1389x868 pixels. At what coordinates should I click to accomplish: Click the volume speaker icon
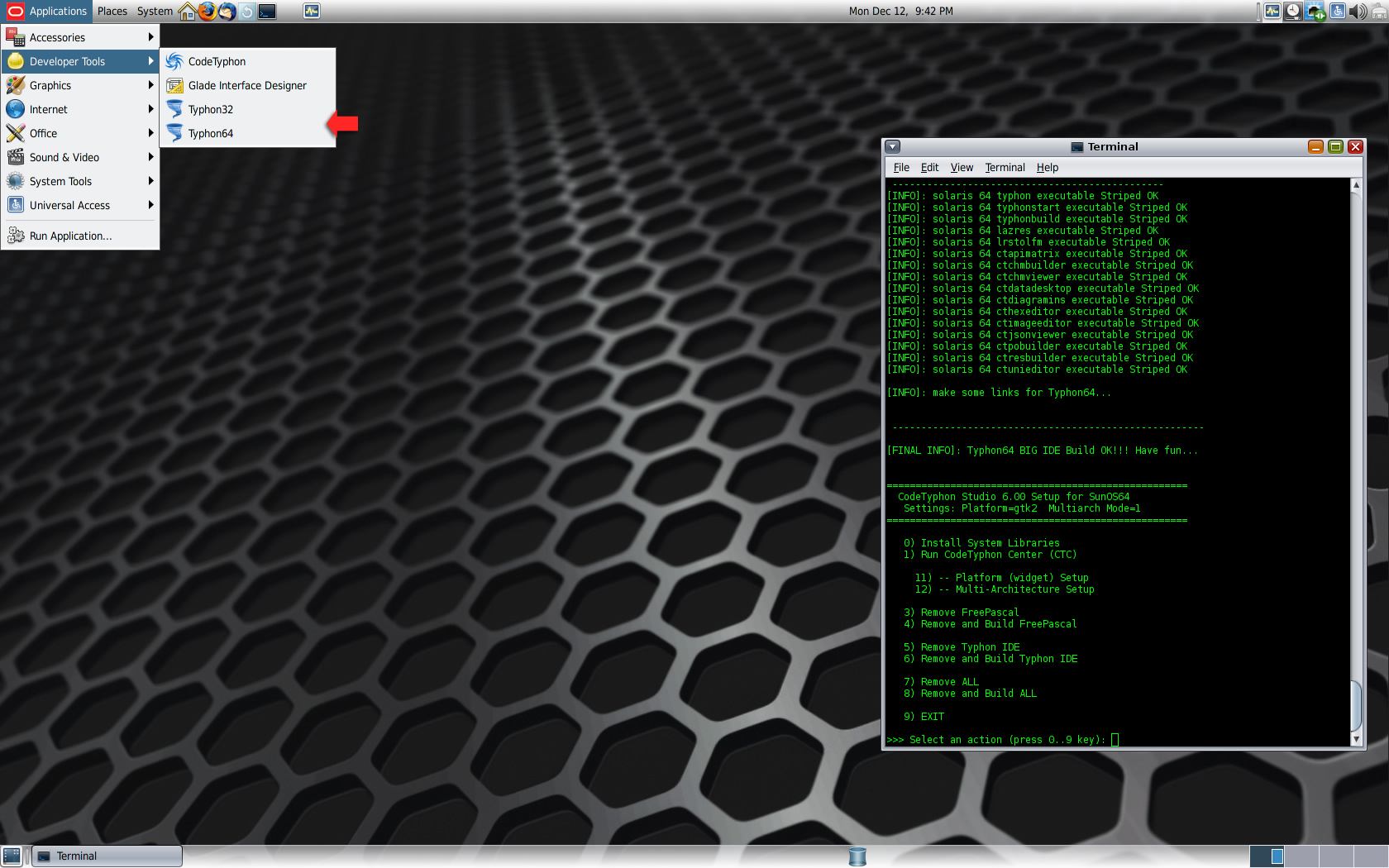tap(1357, 12)
